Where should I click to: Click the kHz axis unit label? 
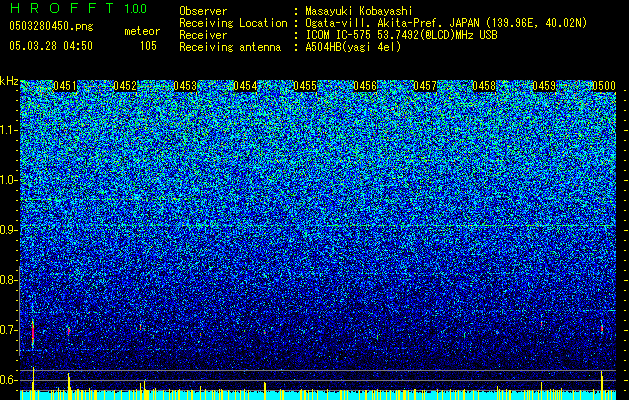[9, 81]
